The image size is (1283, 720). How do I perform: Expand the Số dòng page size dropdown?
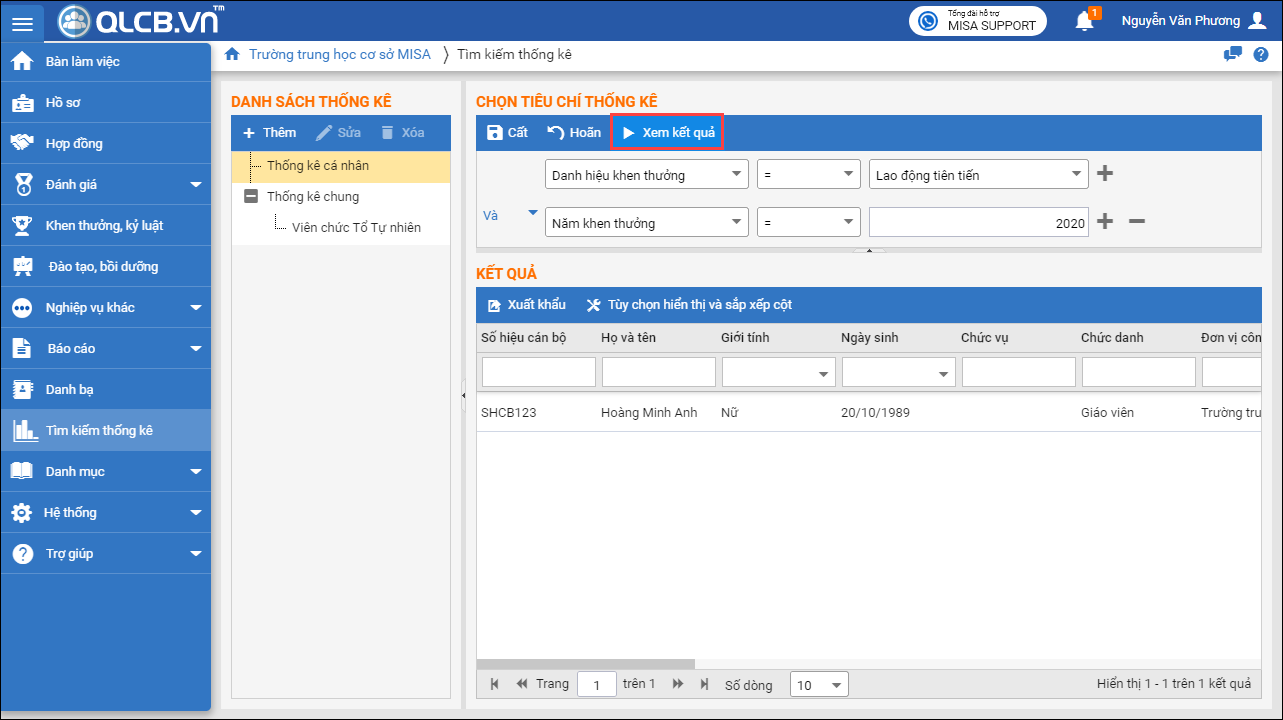point(819,685)
